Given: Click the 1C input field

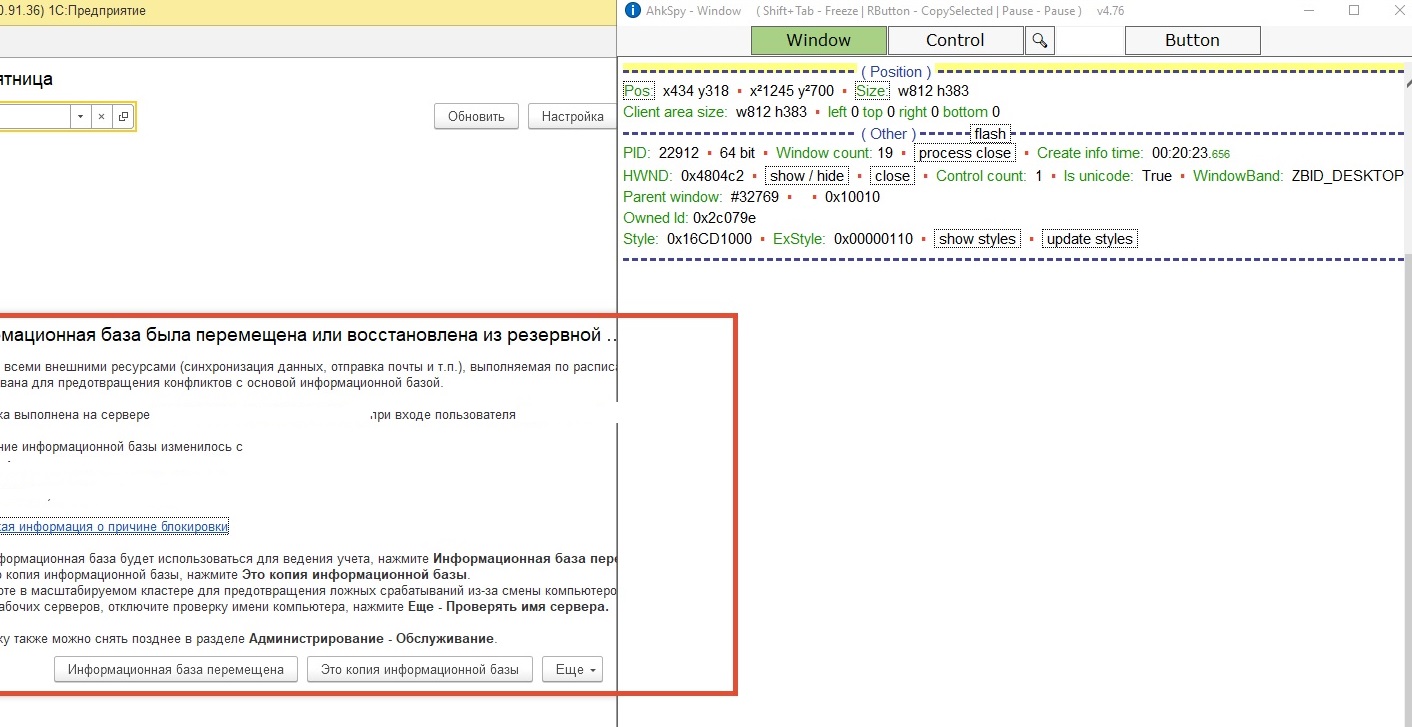Looking at the screenshot, I should point(35,117).
